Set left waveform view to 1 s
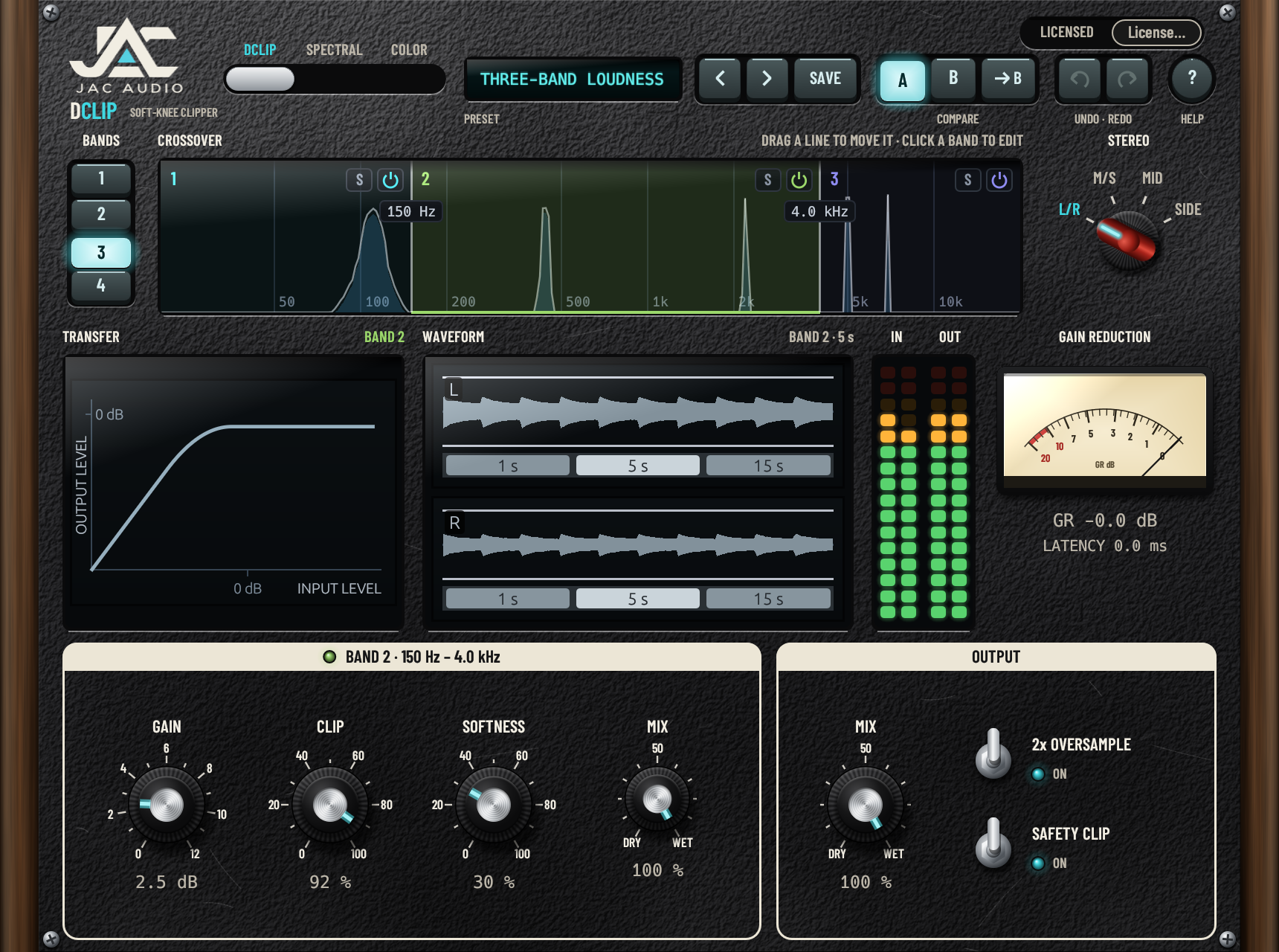 pyautogui.click(x=508, y=466)
